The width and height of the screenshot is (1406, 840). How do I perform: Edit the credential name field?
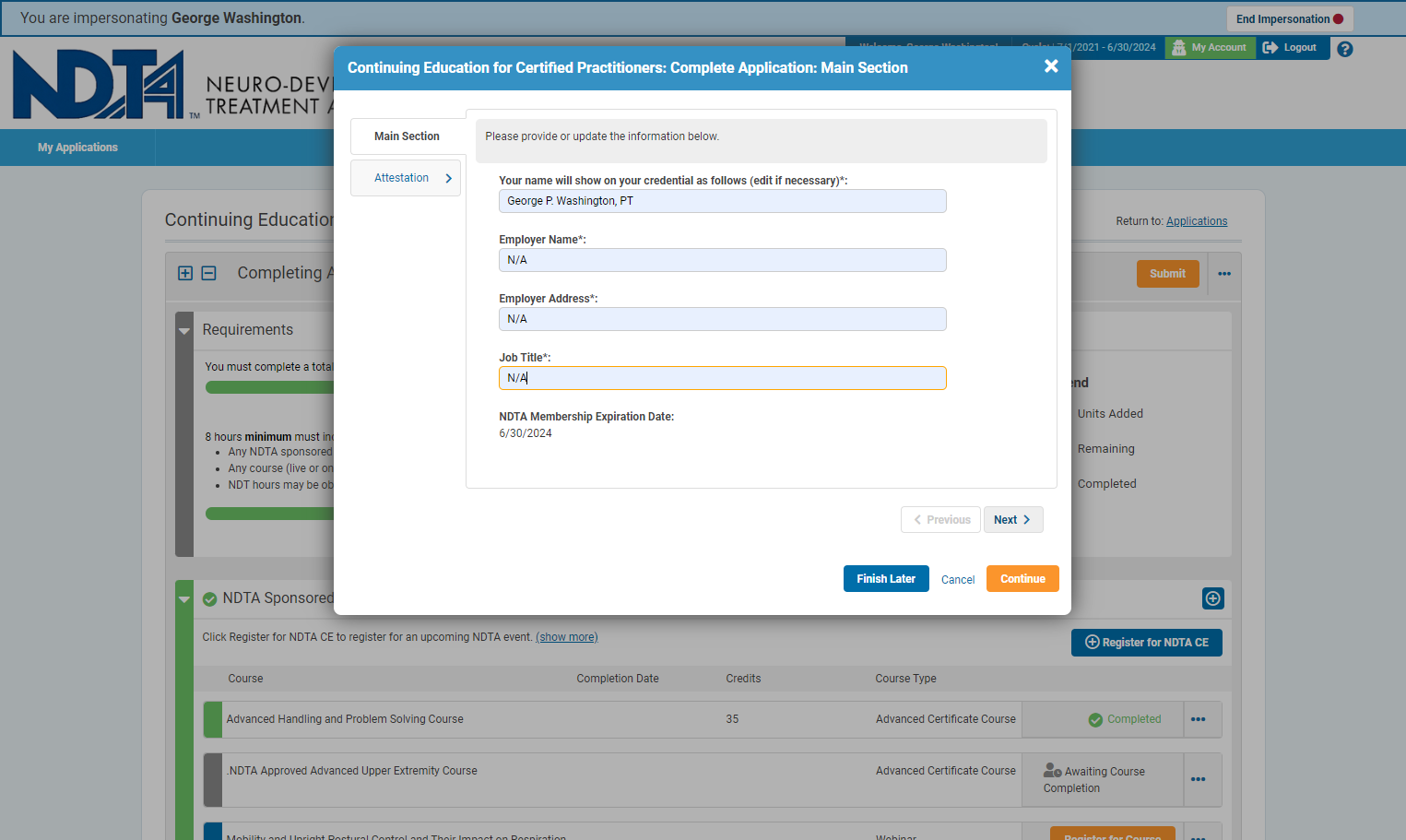[723, 201]
